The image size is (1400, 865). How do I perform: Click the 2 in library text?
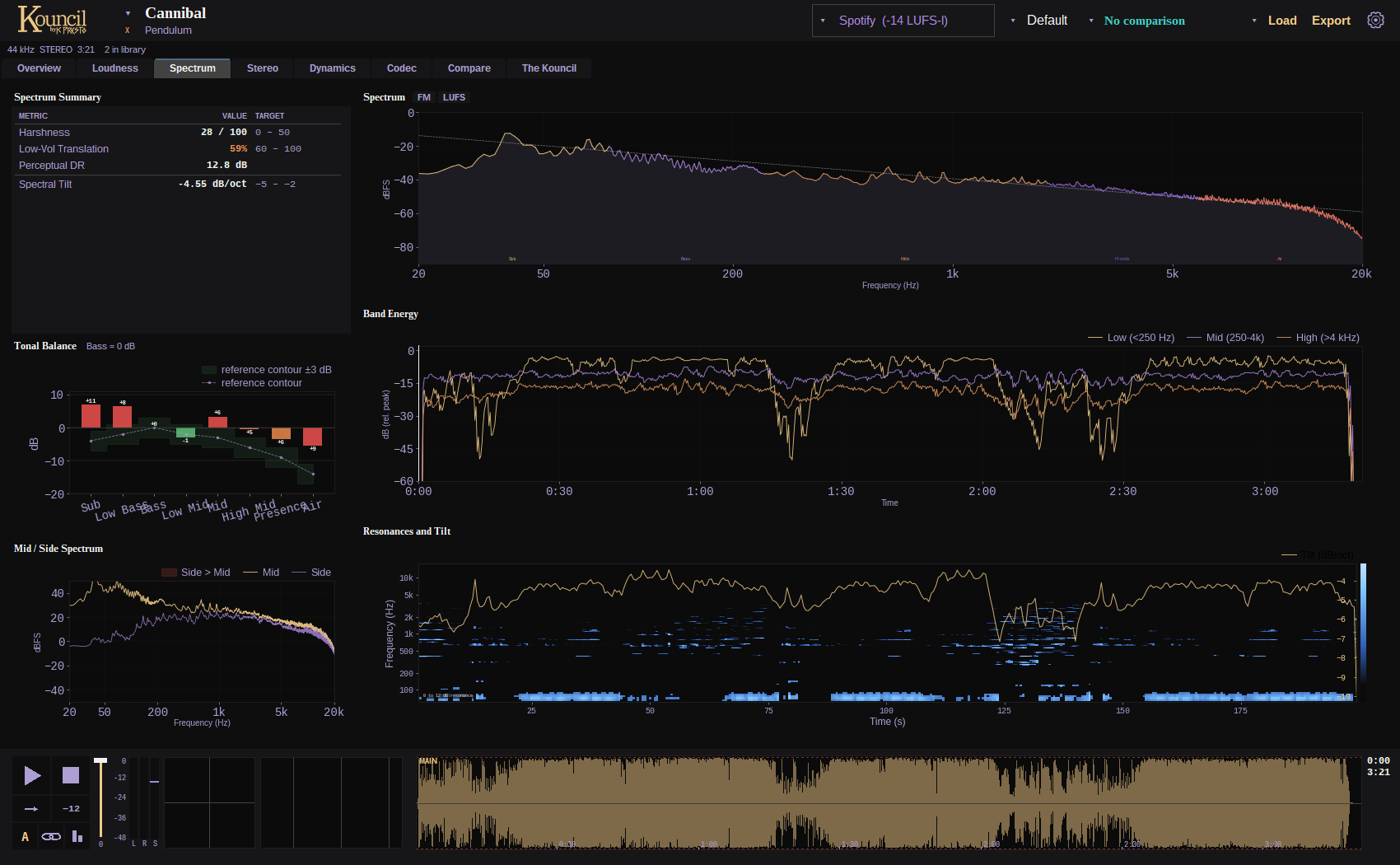pos(125,49)
